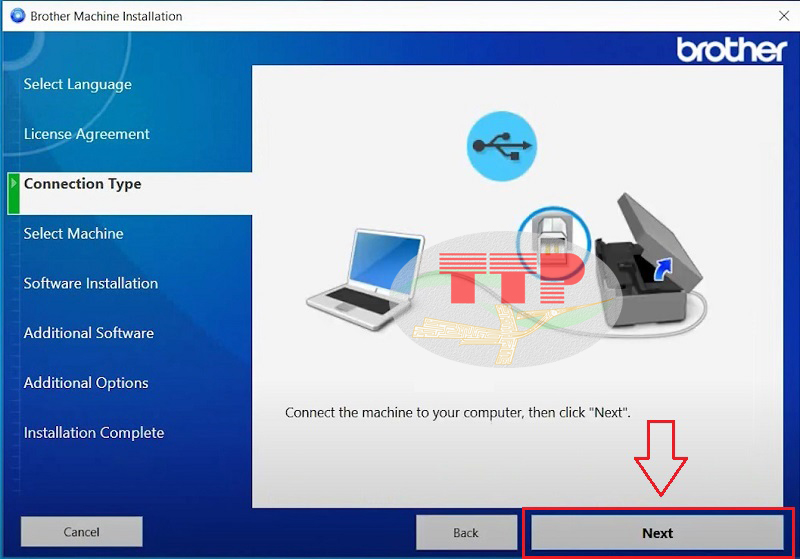Select the Additional Software step
800x559 pixels.
[x=88, y=333]
